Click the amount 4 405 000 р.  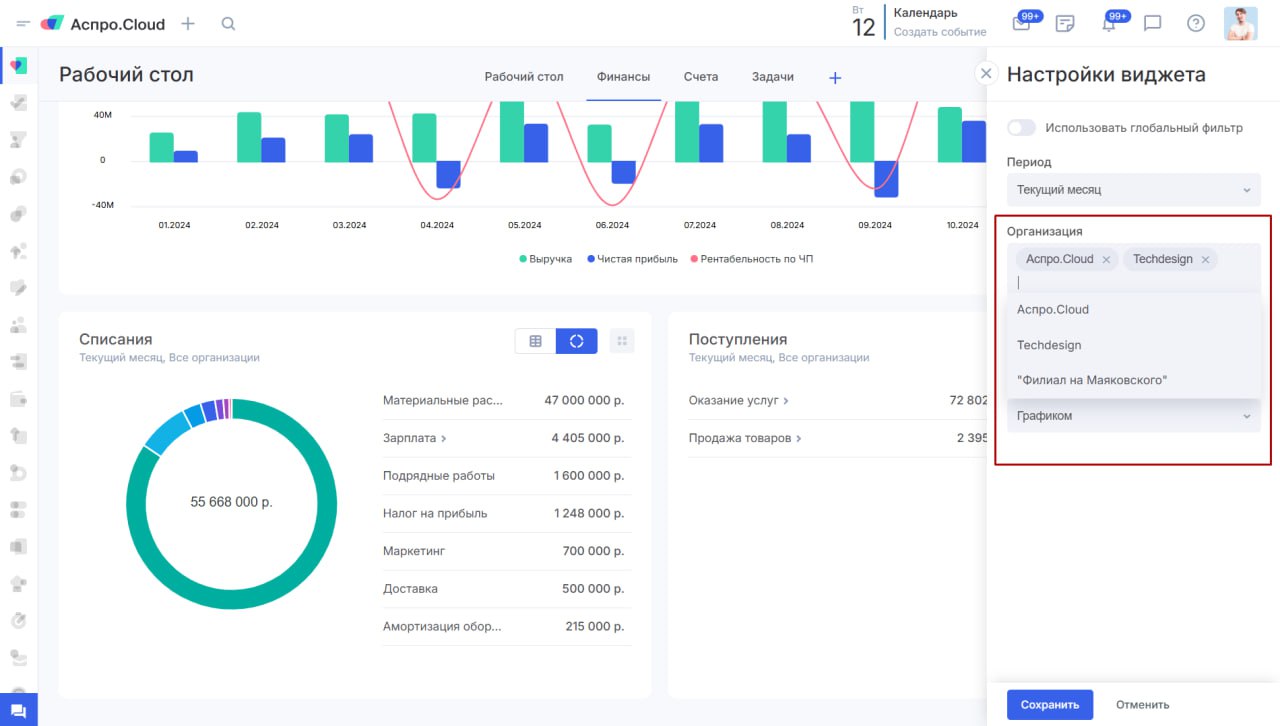588,438
